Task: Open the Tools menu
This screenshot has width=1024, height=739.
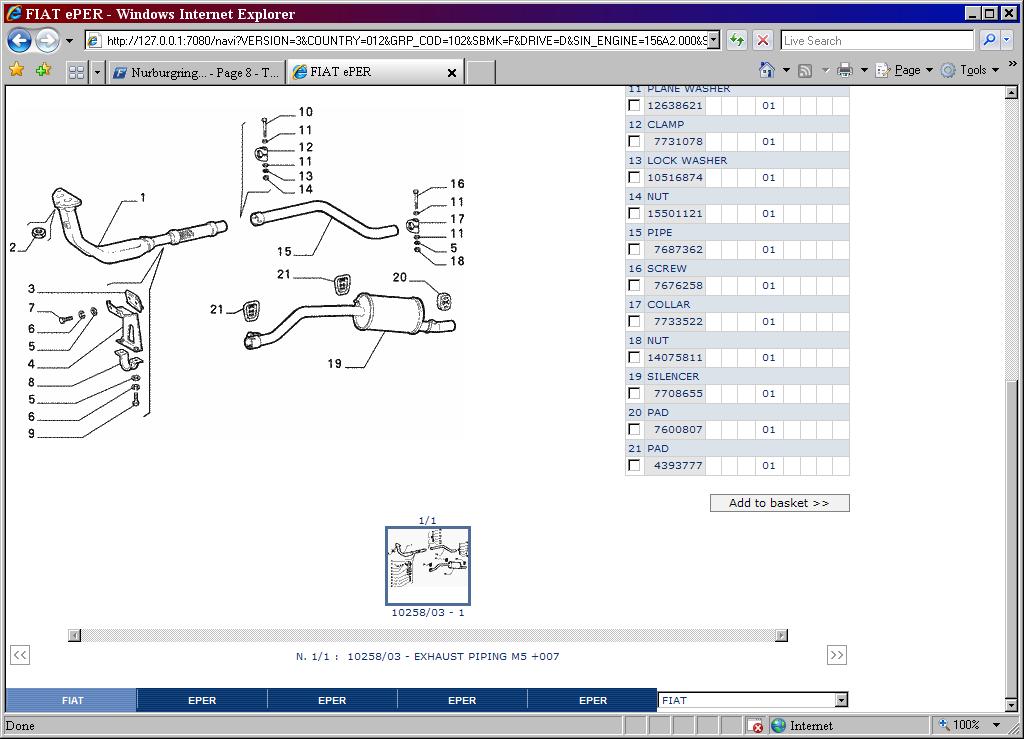Action: tap(970, 70)
